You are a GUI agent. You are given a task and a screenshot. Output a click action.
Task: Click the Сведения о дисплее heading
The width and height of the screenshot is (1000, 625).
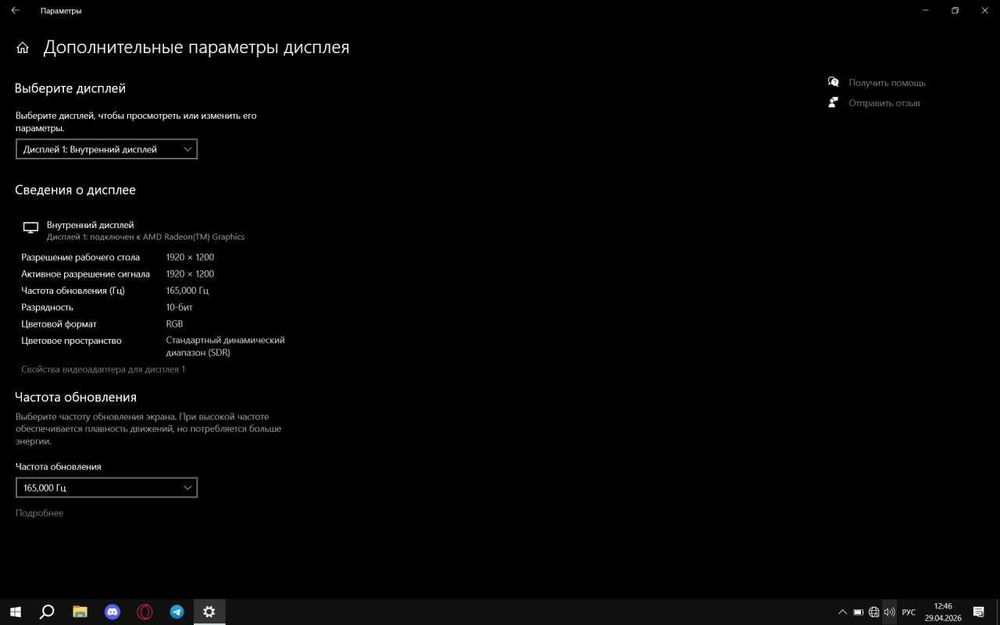coord(75,190)
